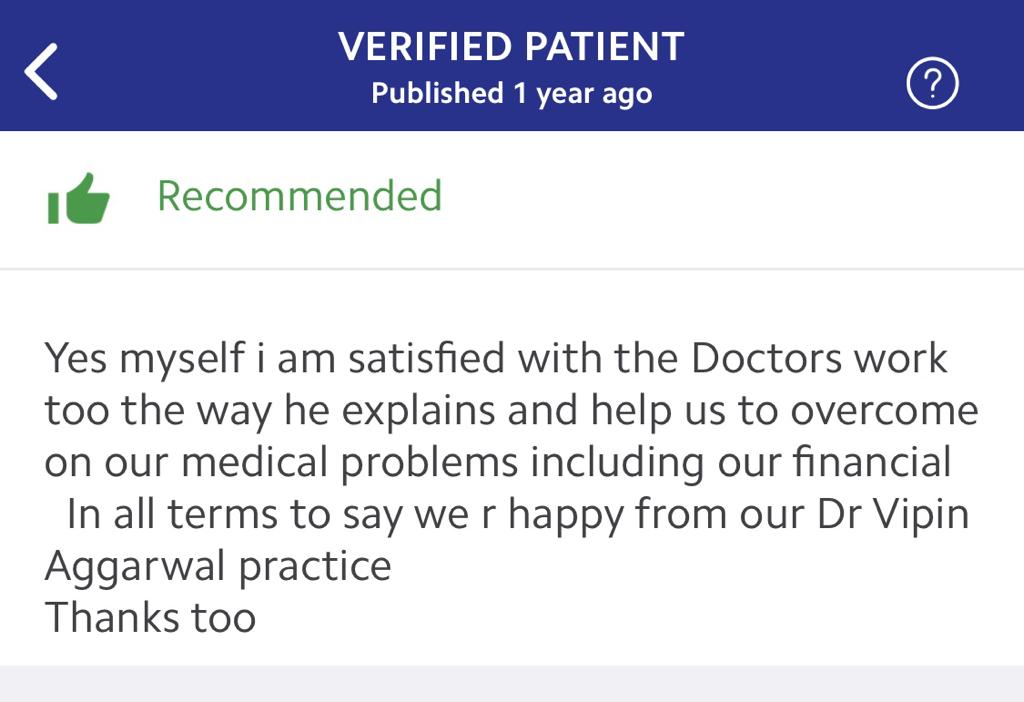The width and height of the screenshot is (1024, 702).
Task: Click the green Recommended label
Action: (x=299, y=195)
